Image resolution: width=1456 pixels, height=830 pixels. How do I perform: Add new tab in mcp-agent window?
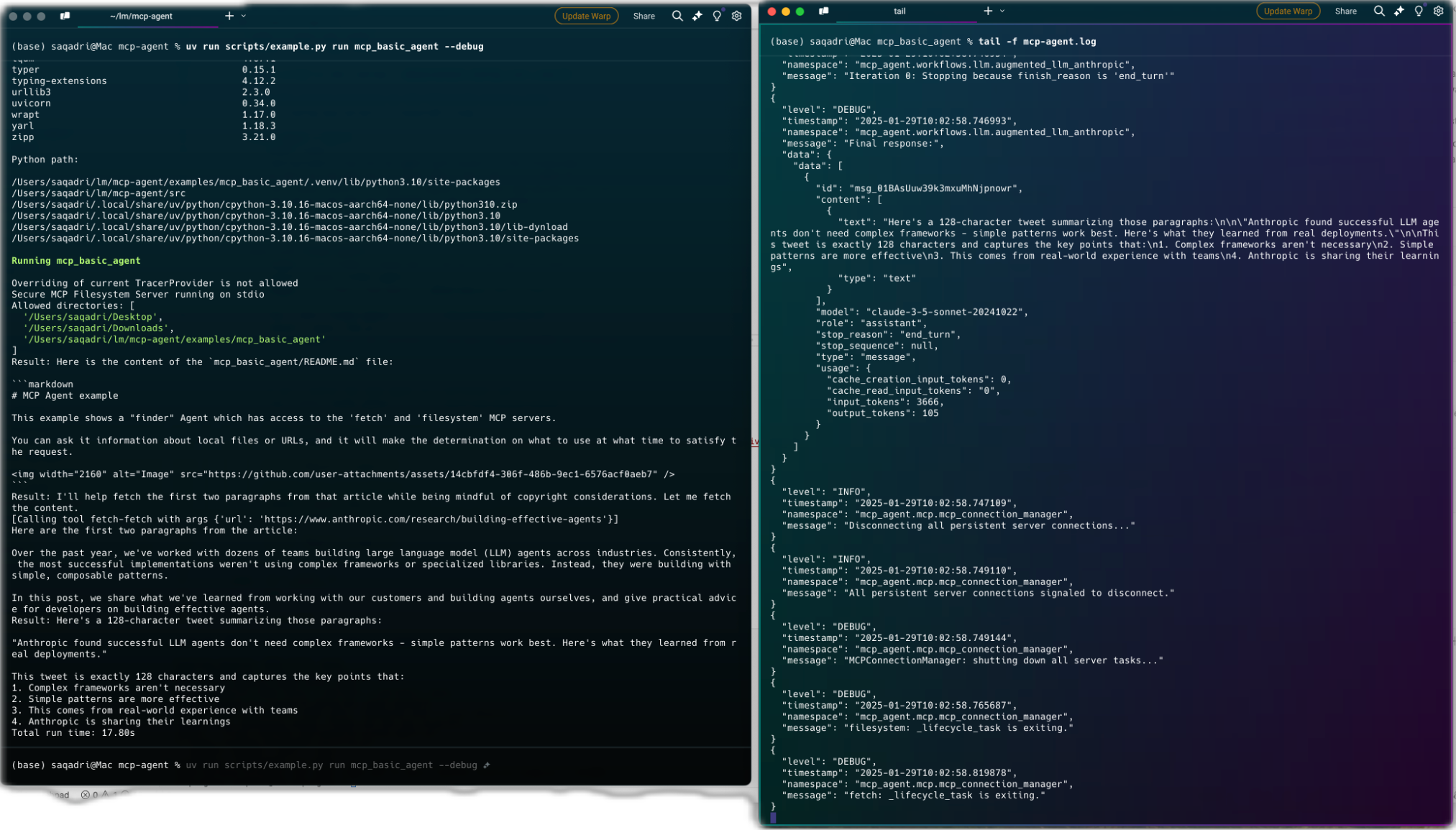(229, 16)
